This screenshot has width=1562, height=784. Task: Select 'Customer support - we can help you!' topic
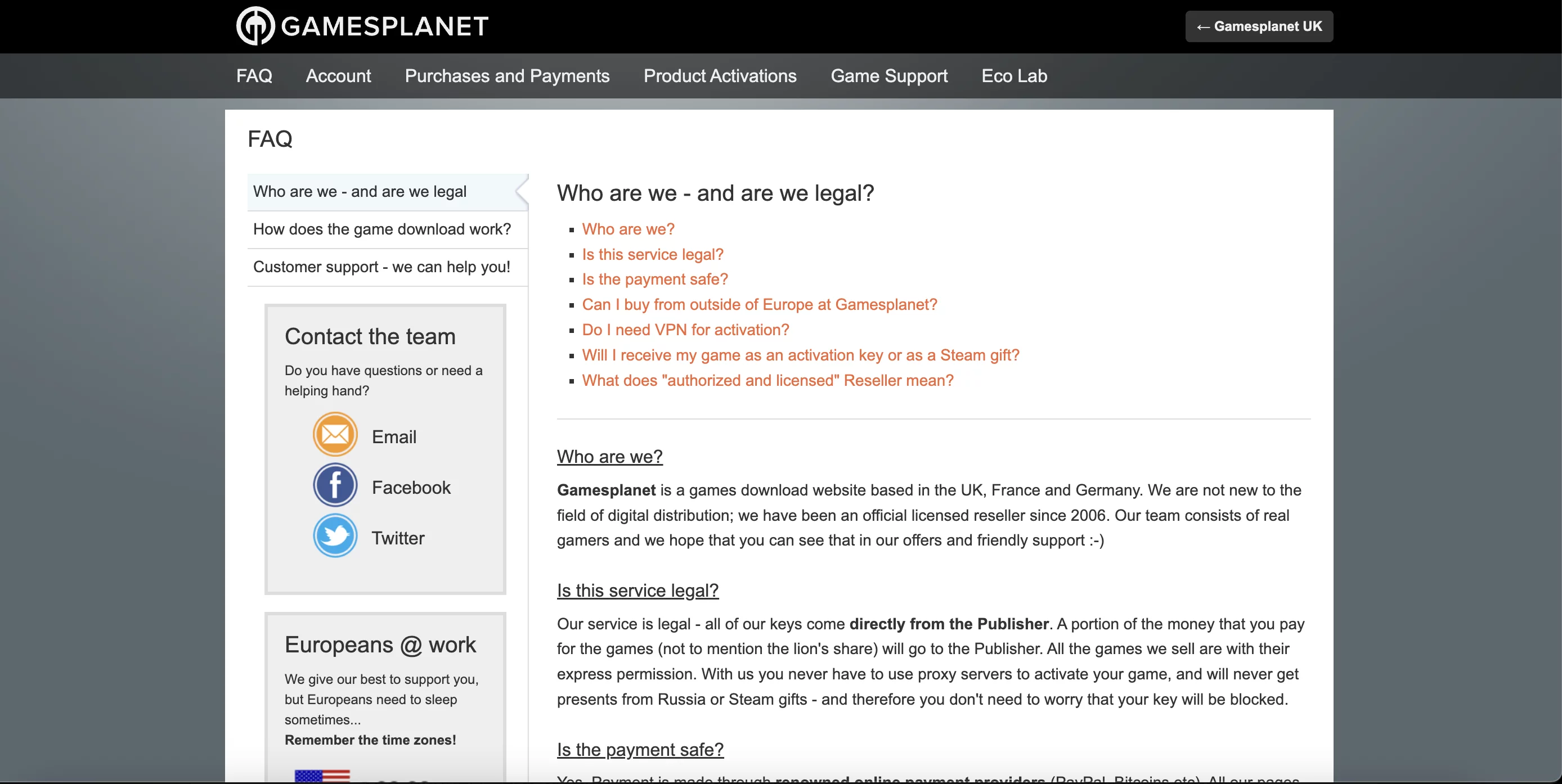tap(381, 267)
